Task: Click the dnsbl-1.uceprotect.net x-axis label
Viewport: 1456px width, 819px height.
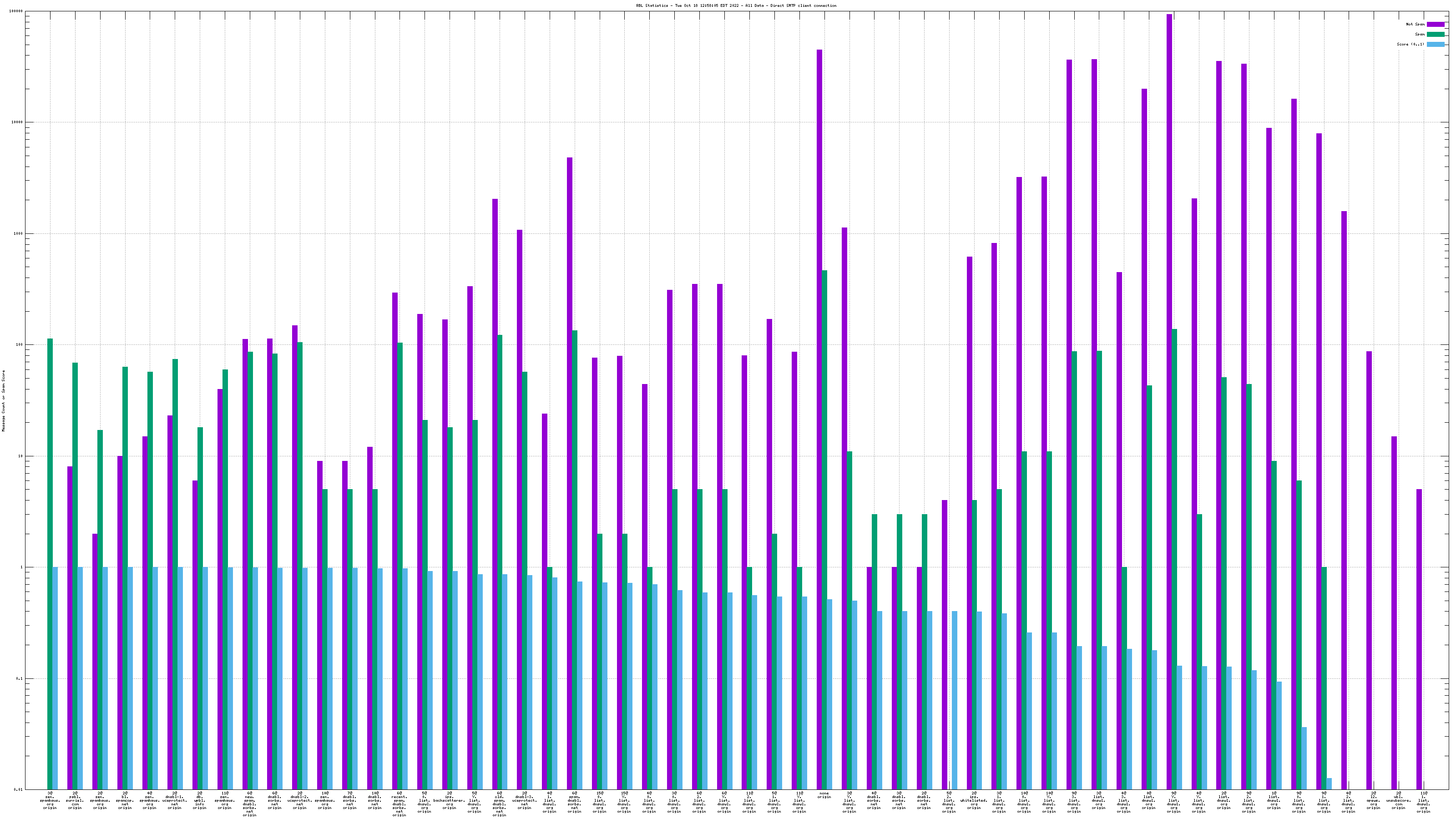Action: tap(175, 800)
